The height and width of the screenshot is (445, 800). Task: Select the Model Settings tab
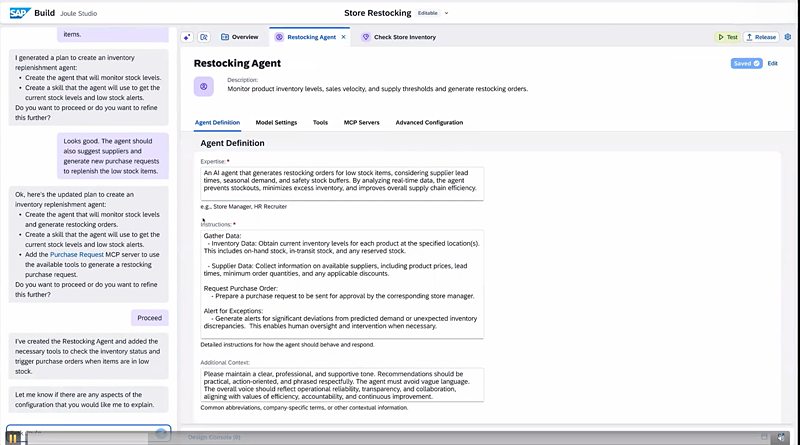pyautogui.click(x=276, y=122)
